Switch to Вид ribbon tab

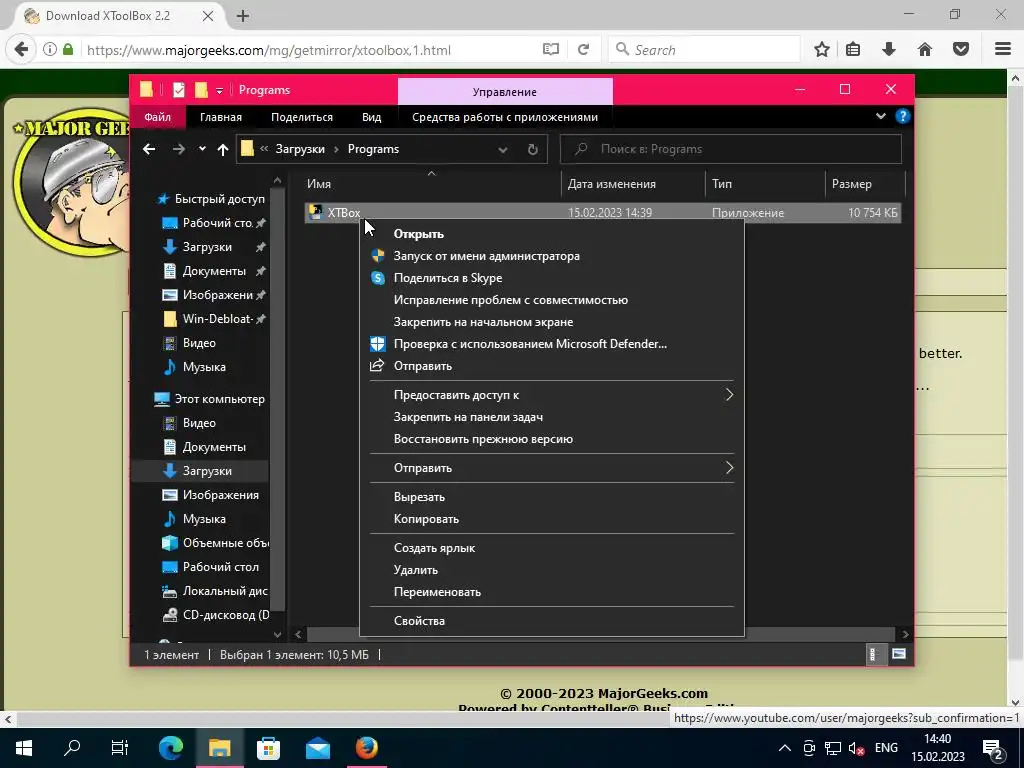[x=372, y=117]
